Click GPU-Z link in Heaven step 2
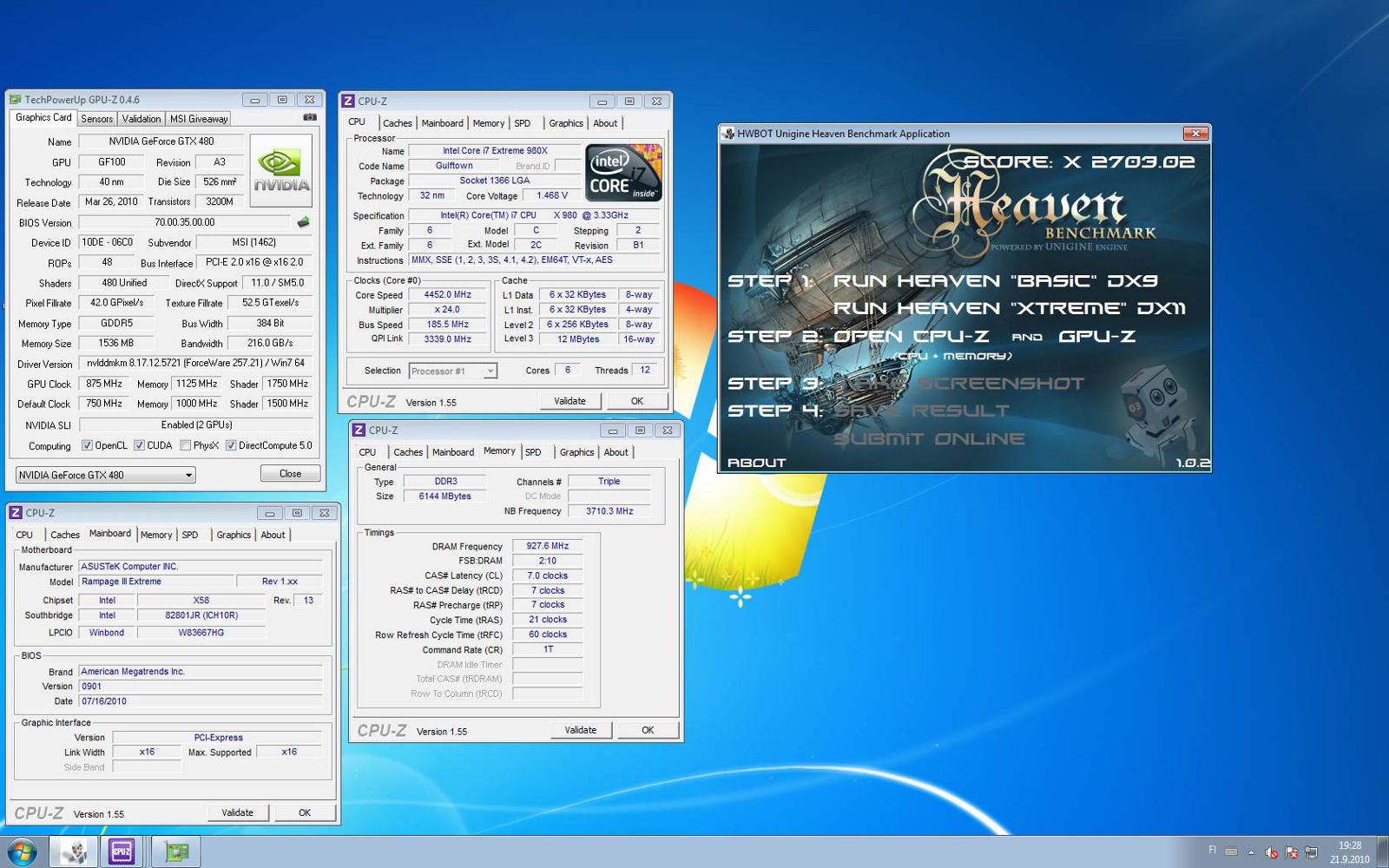 (1096, 336)
